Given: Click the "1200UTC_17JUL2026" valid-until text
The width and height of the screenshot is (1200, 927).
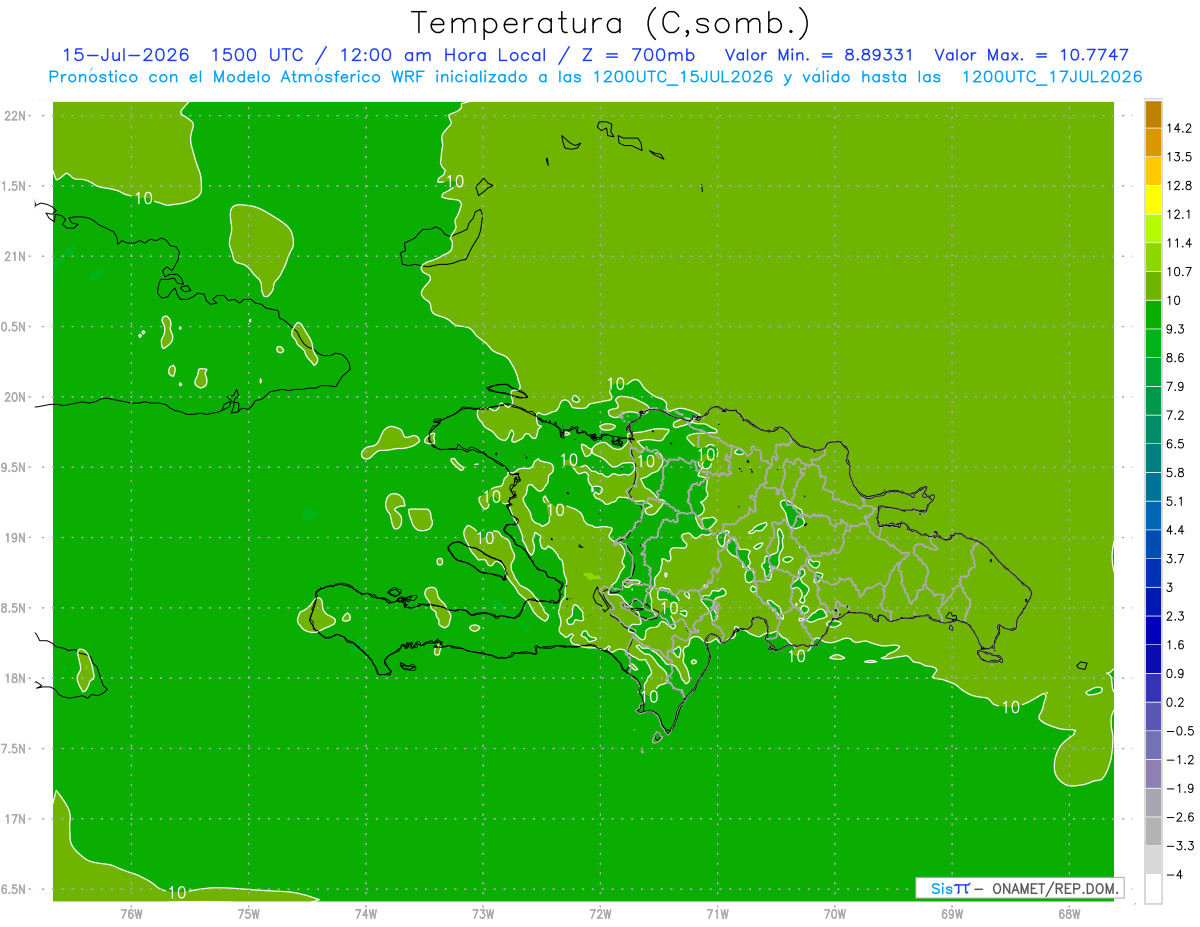Looking at the screenshot, I should [x=1052, y=77].
